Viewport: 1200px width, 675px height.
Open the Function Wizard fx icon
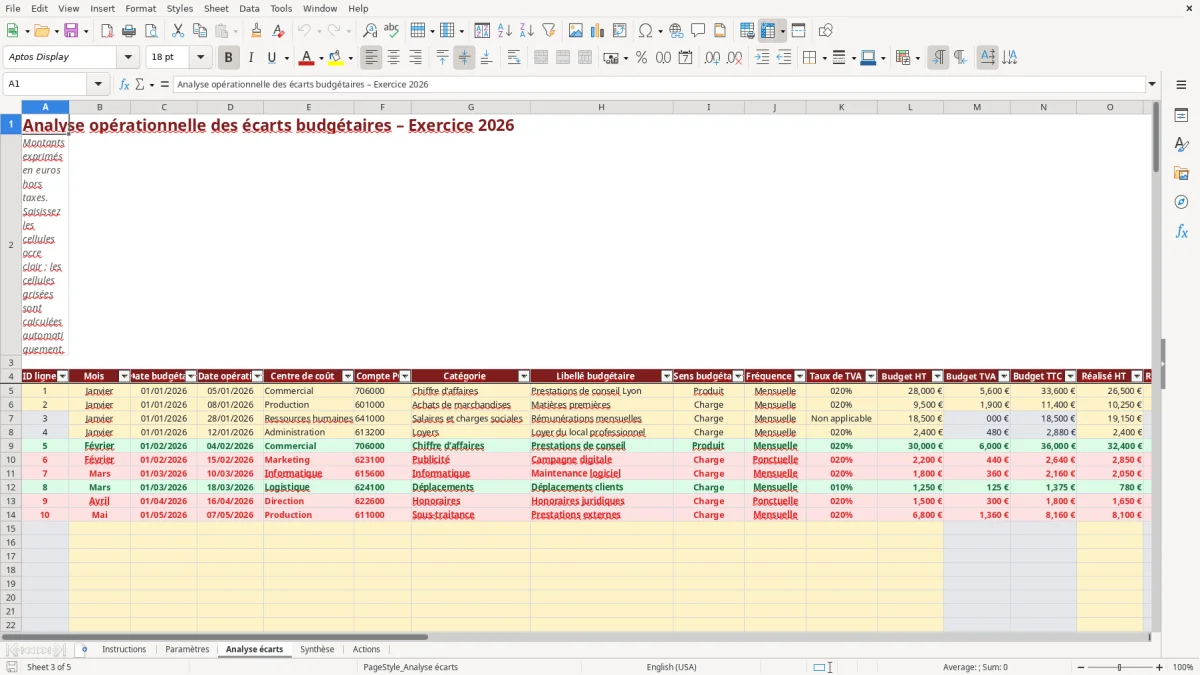click(x=124, y=84)
